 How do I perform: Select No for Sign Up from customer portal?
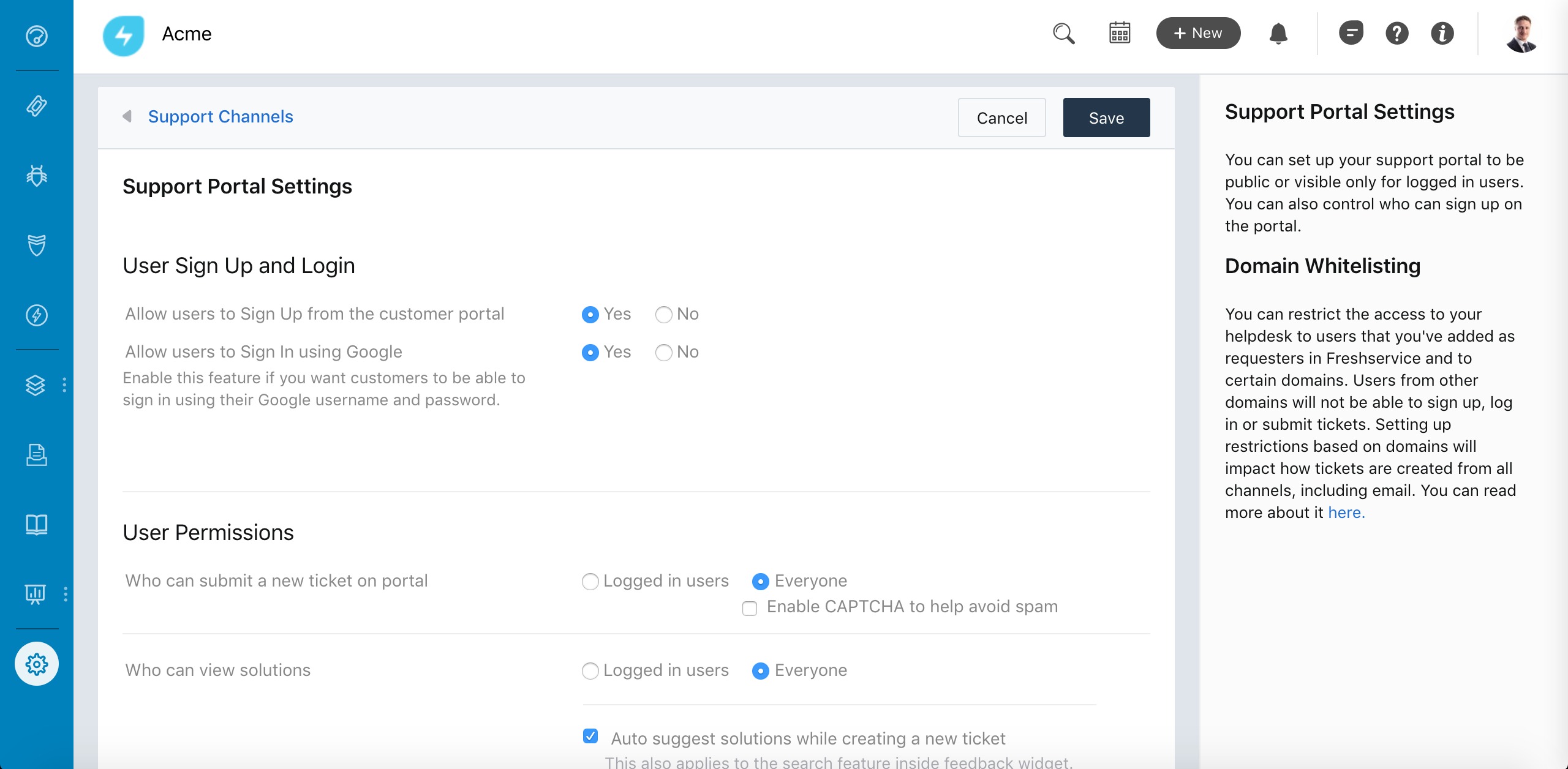click(664, 315)
